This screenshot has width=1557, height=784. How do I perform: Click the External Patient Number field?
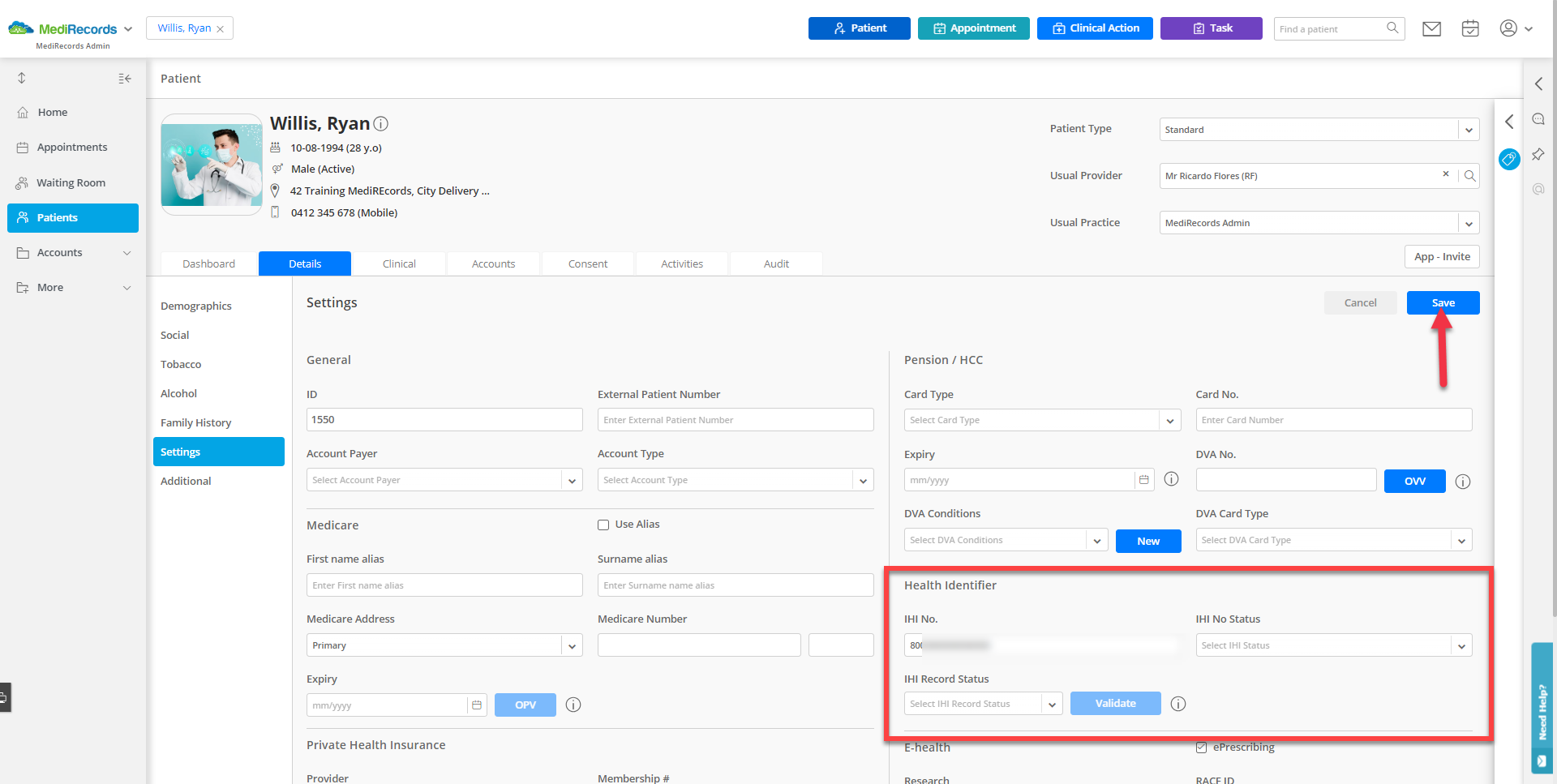(735, 420)
